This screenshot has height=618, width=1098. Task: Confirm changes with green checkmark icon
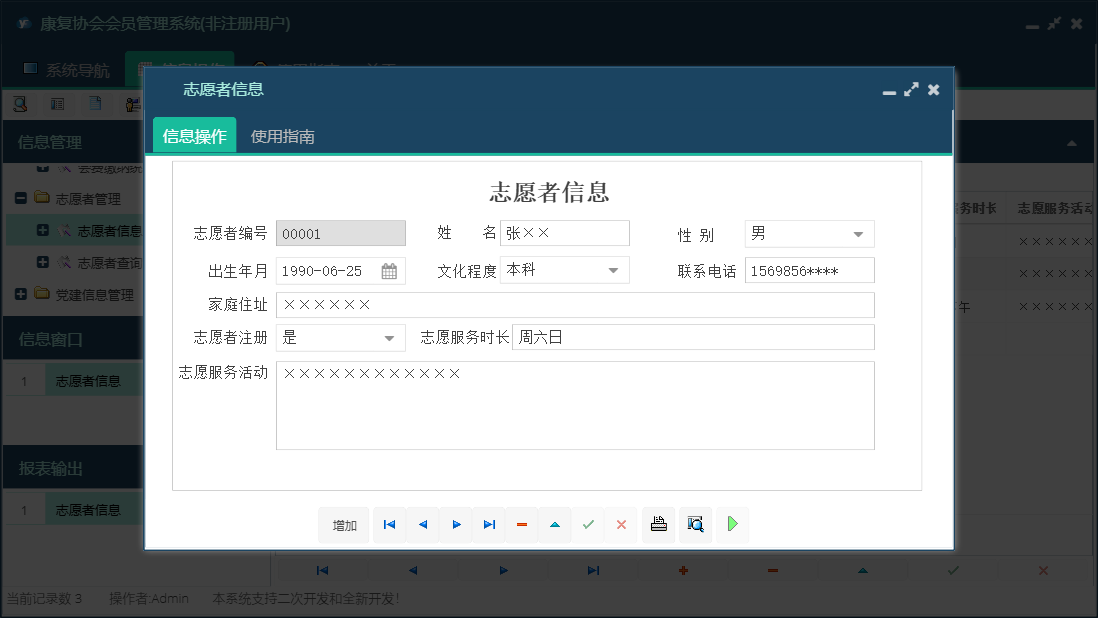click(588, 524)
